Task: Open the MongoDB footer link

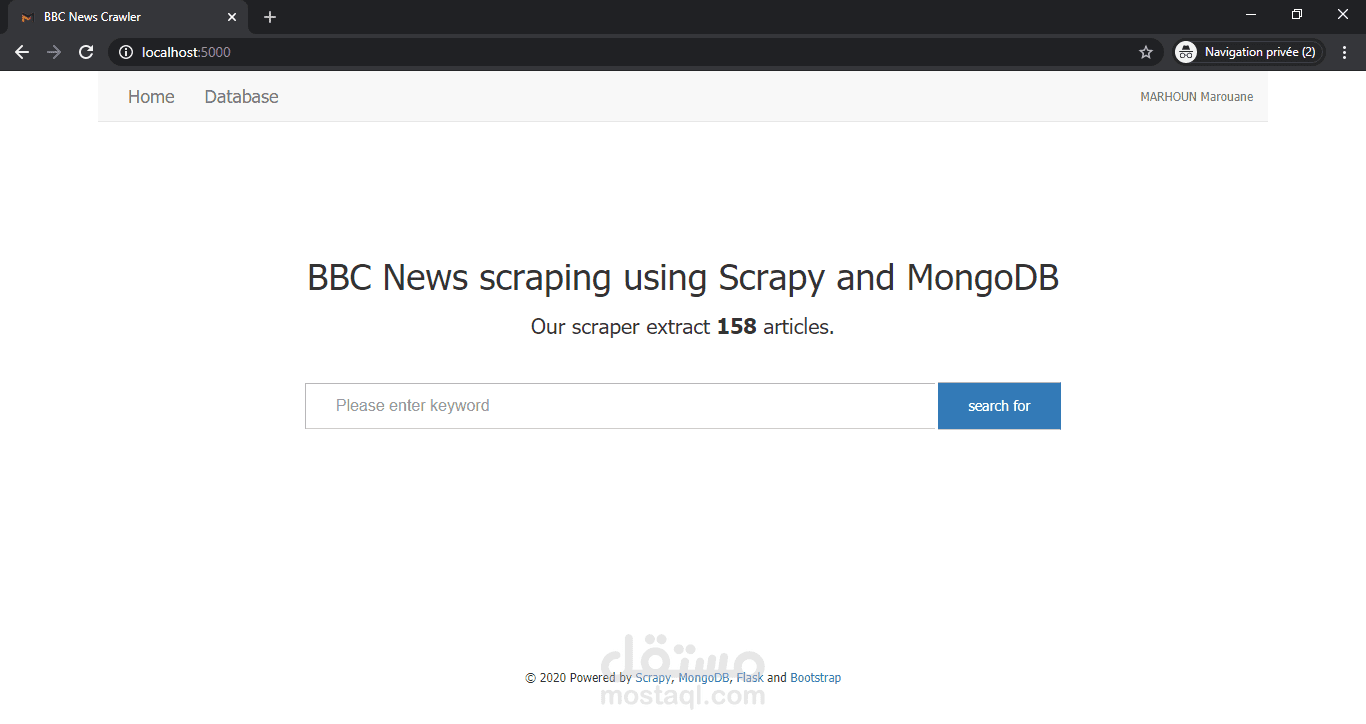Action: point(702,677)
